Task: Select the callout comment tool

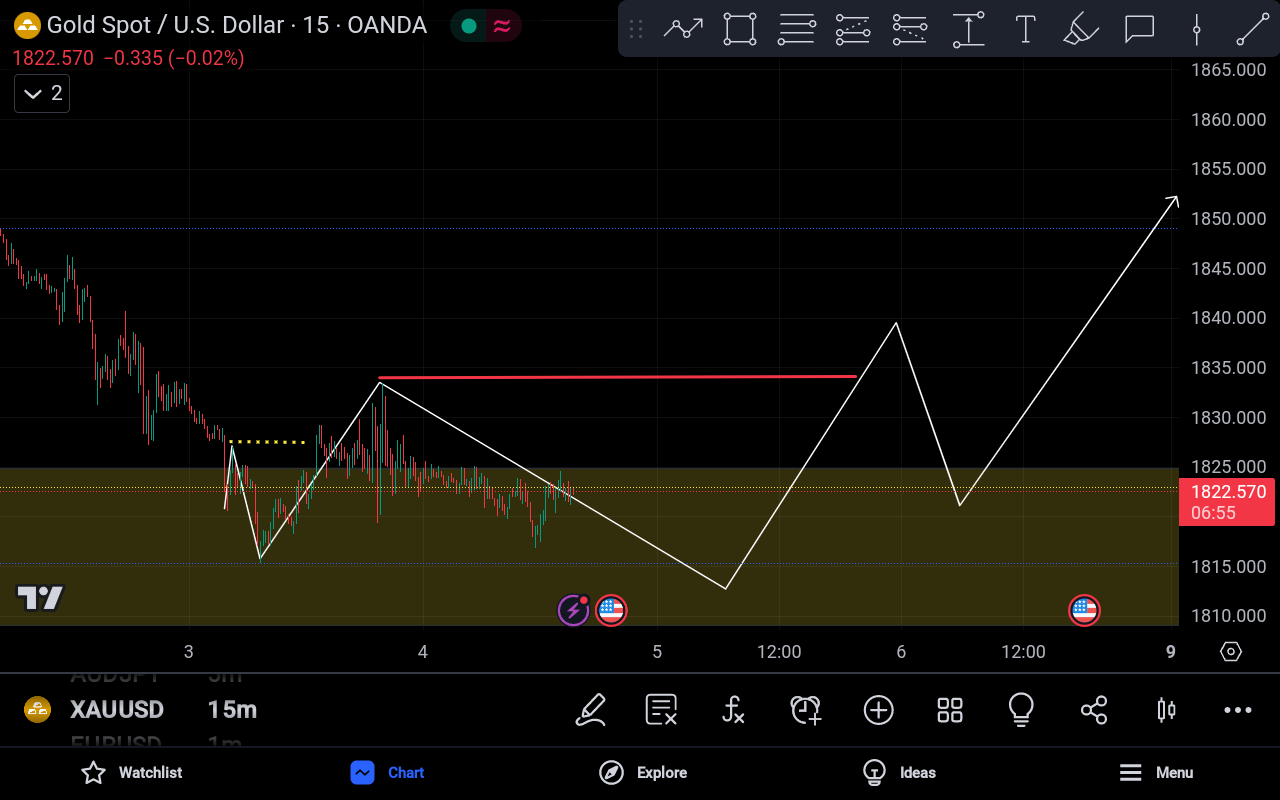Action: click(1139, 29)
